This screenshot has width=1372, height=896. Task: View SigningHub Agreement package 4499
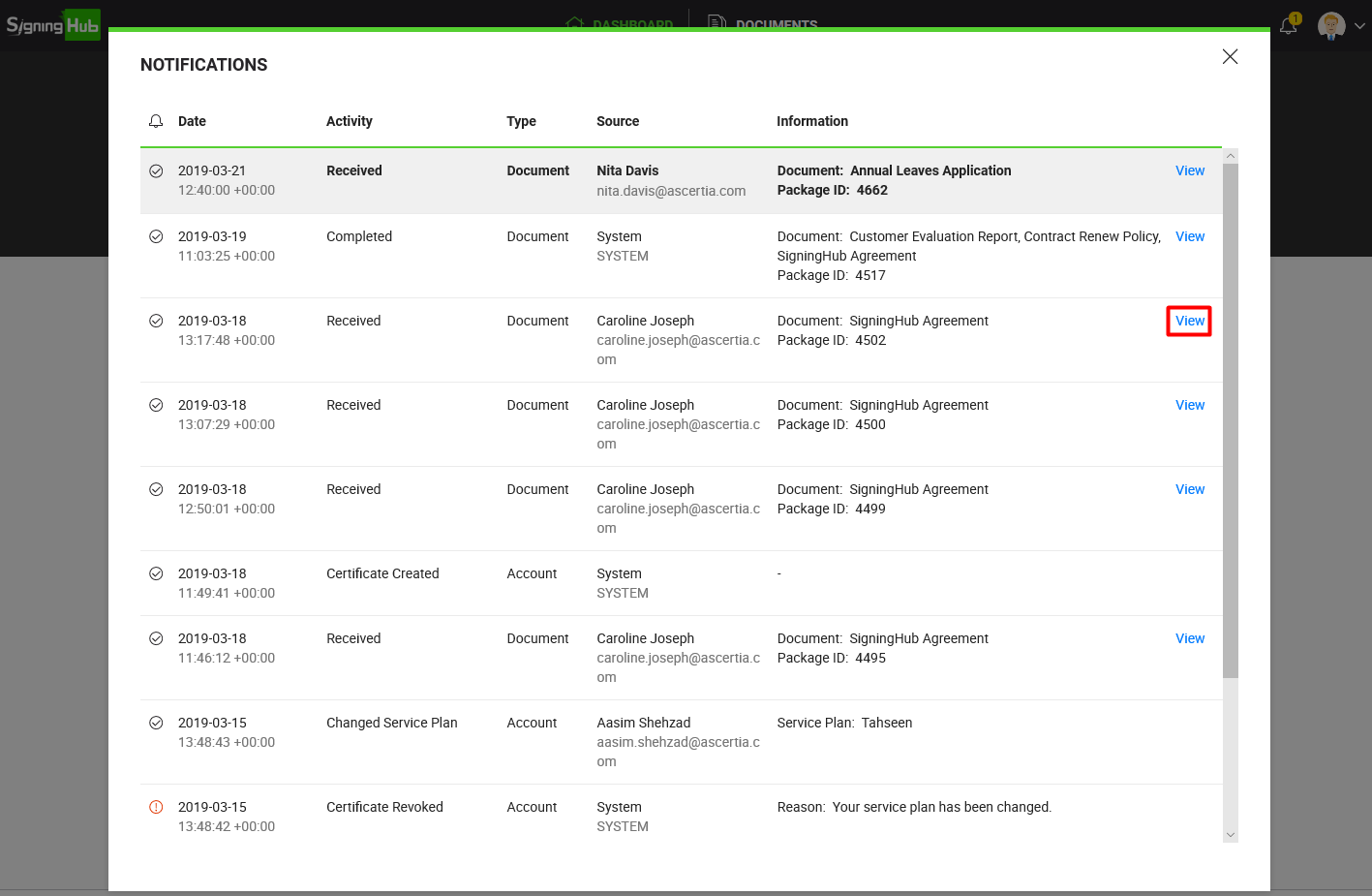pyautogui.click(x=1190, y=489)
